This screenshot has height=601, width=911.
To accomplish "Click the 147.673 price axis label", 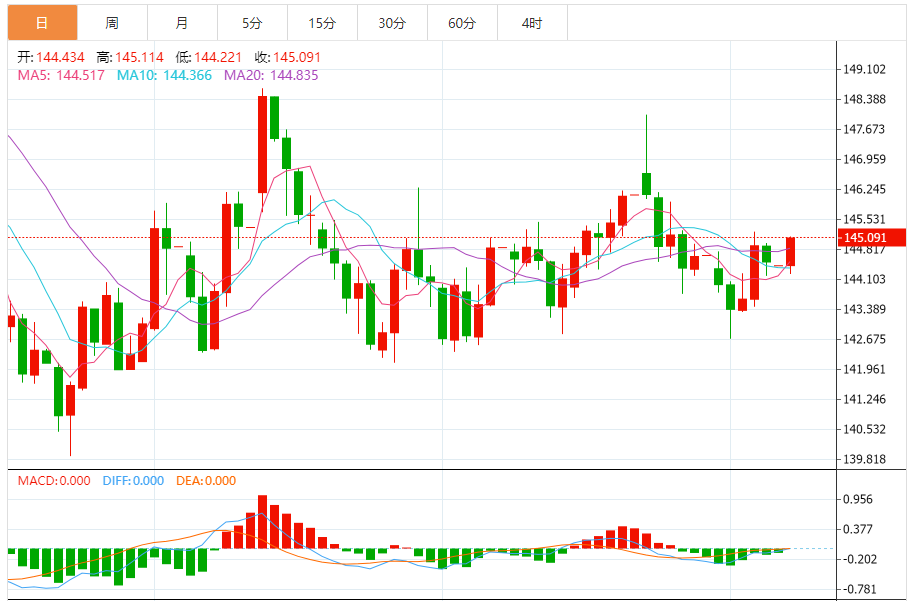I will [x=865, y=129].
